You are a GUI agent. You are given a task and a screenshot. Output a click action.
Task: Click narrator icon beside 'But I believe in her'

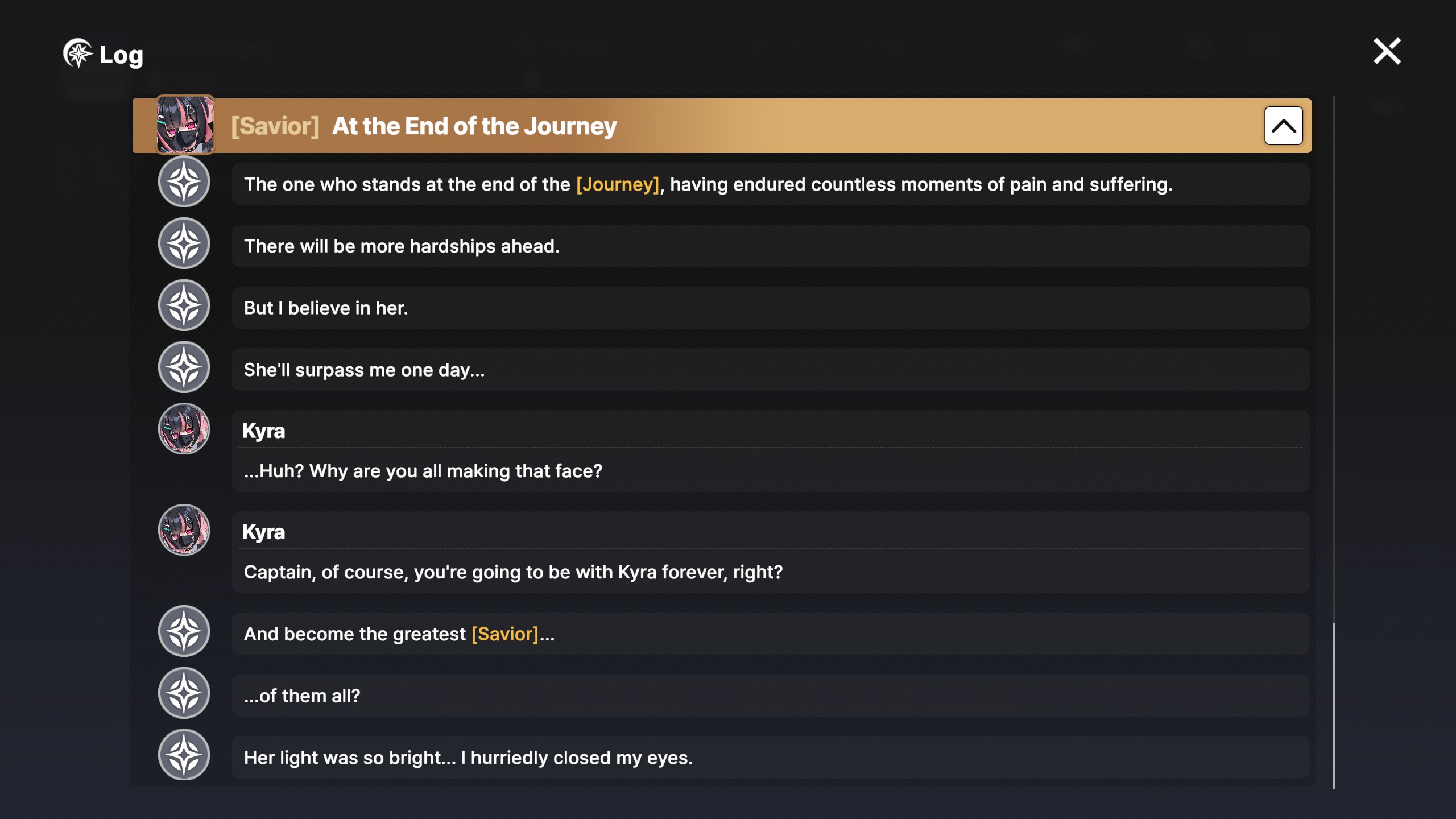click(184, 305)
